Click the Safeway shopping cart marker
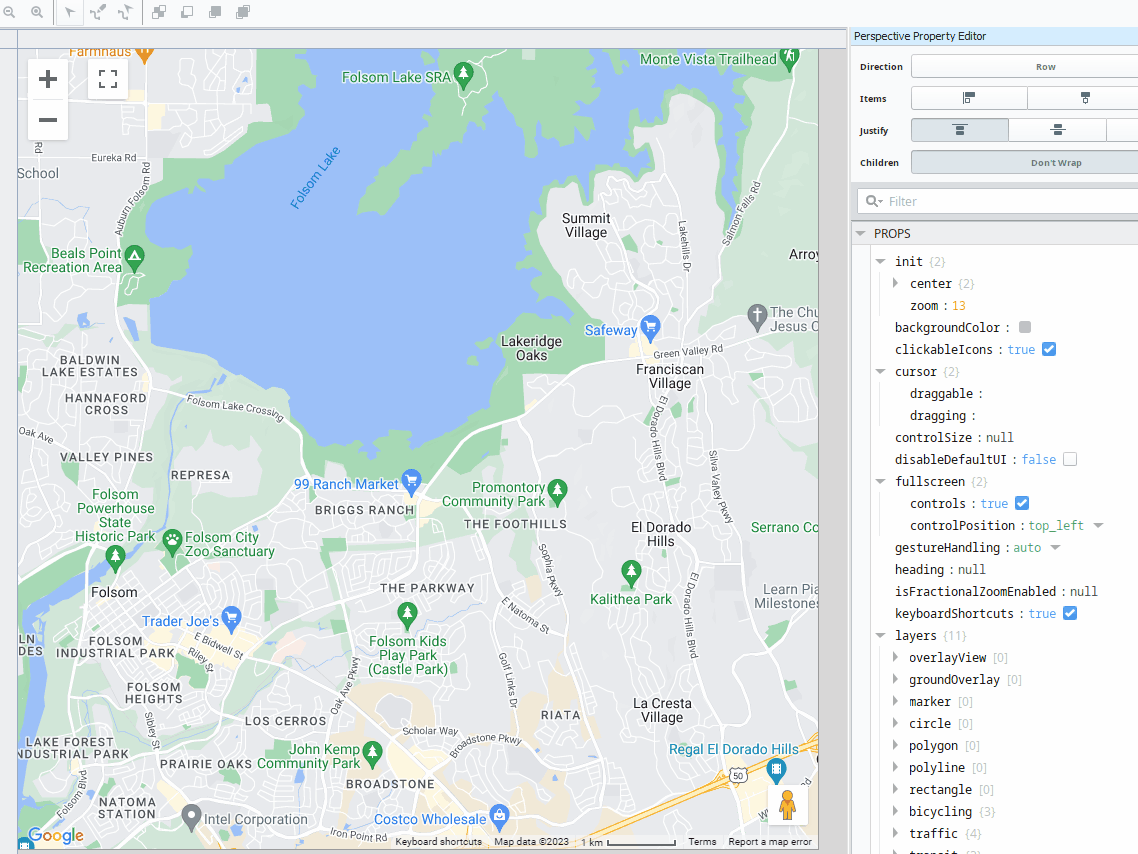 coord(650,328)
